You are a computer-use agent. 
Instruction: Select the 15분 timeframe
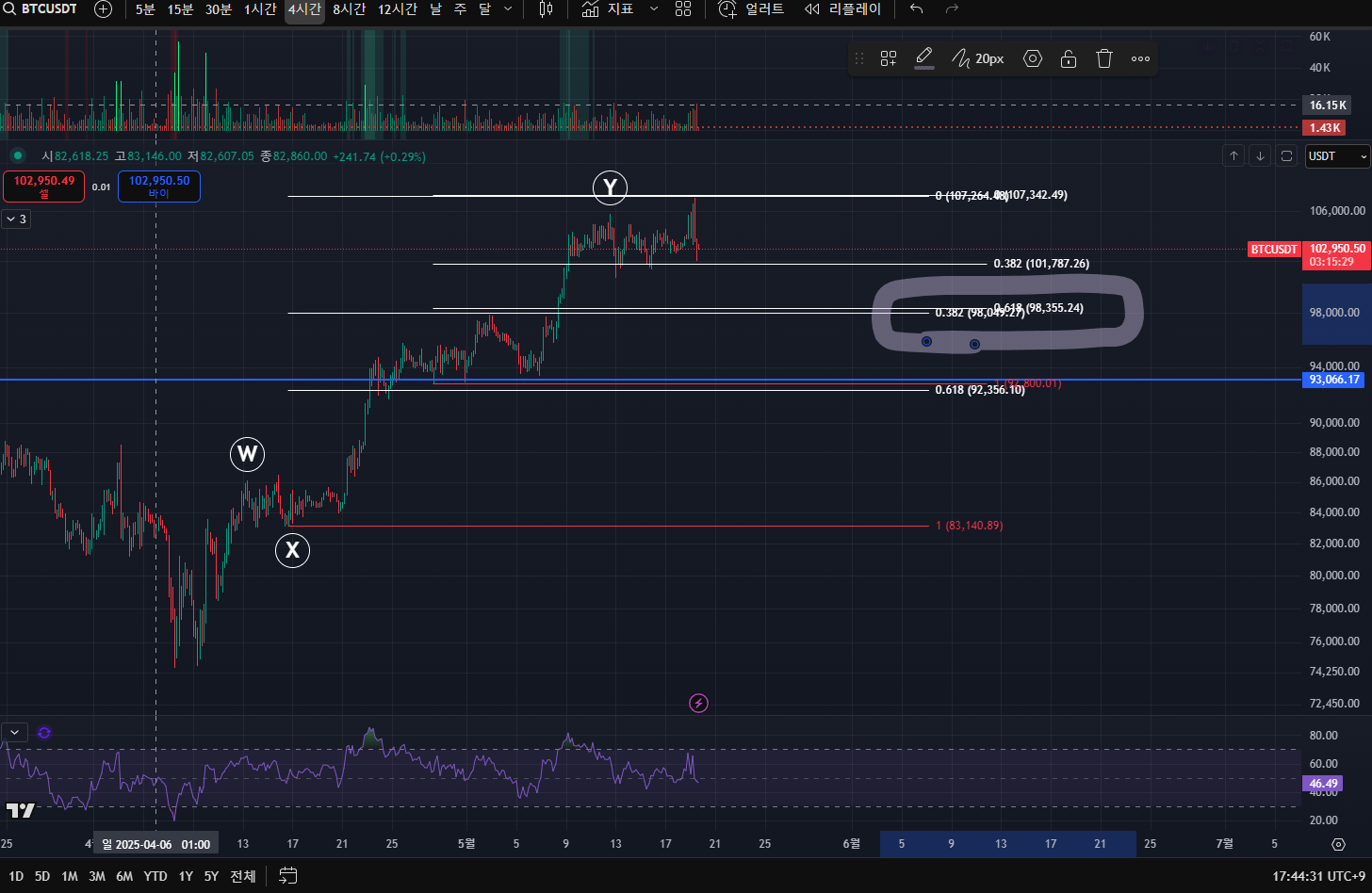coord(180,8)
